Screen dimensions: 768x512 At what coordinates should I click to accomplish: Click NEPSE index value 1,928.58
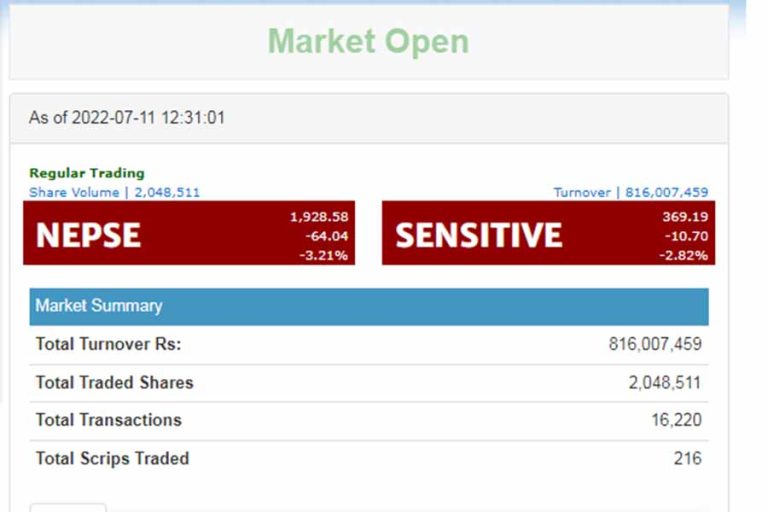[319, 217]
